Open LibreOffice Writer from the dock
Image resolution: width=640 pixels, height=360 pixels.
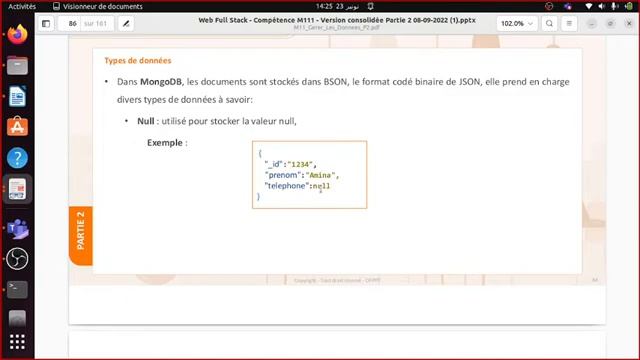point(17,96)
